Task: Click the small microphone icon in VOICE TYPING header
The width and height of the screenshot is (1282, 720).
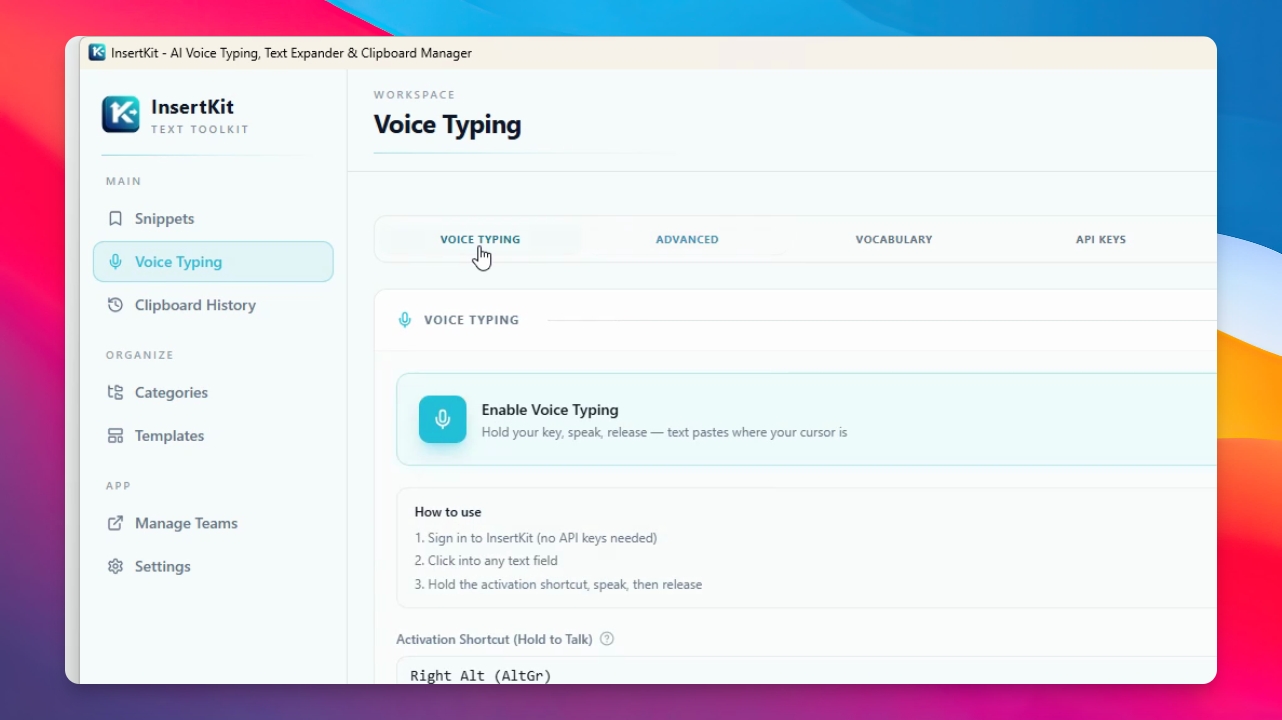Action: coord(404,320)
